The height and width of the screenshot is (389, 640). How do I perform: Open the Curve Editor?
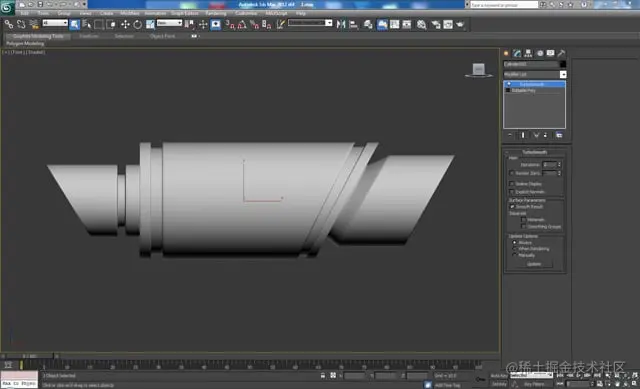(395, 24)
